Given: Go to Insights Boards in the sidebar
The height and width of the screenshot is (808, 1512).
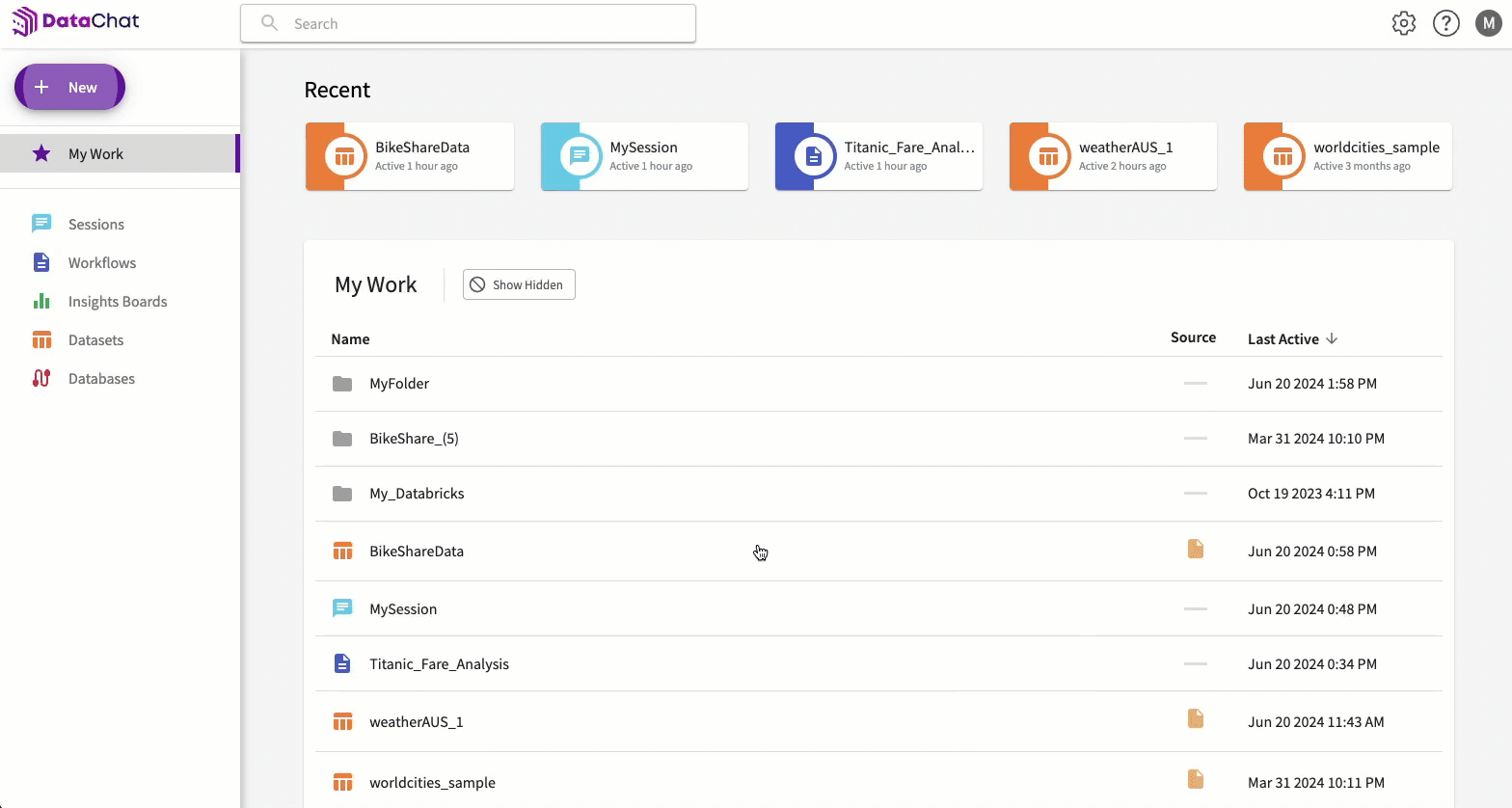Looking at the screenshot, I should click(x=118, y=301).
